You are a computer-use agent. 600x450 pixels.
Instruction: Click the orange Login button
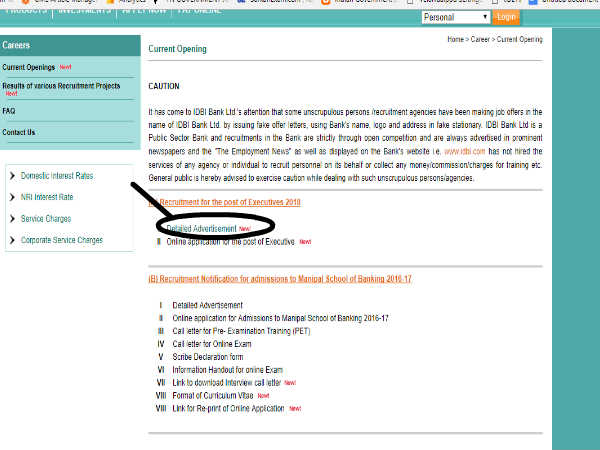pos(506,17)
